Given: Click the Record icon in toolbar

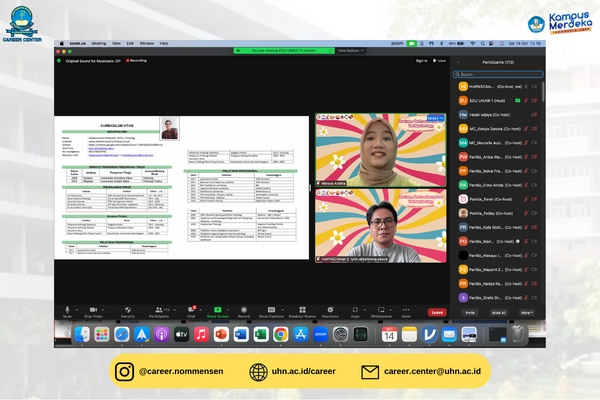Looking at the screenshot, I should pos(246,307).
